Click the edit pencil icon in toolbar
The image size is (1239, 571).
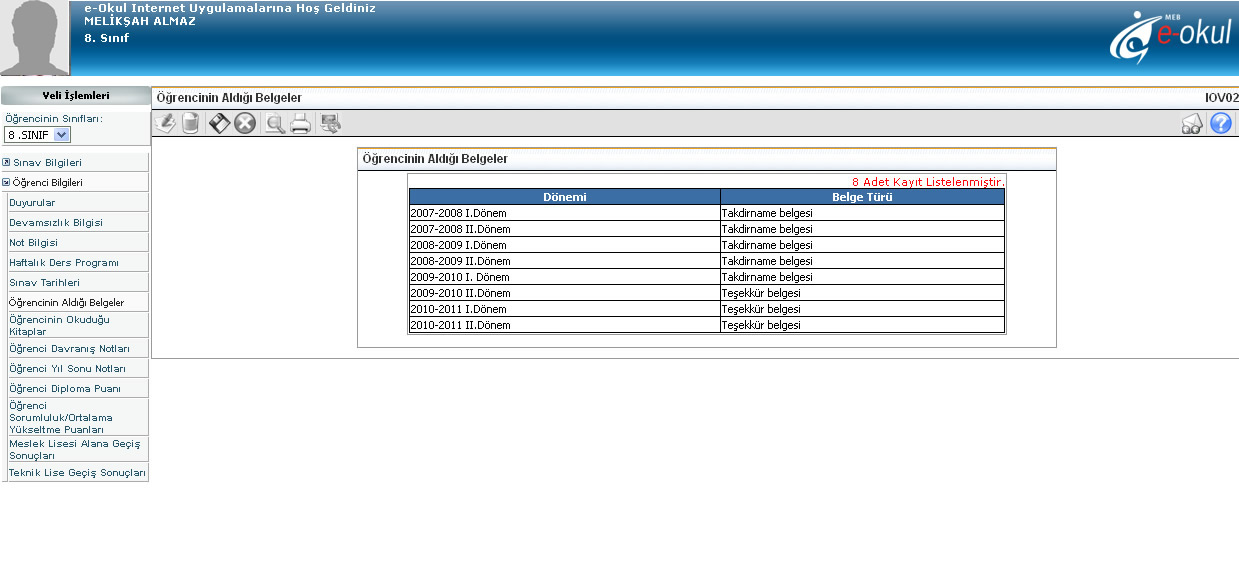coord(165,123)
